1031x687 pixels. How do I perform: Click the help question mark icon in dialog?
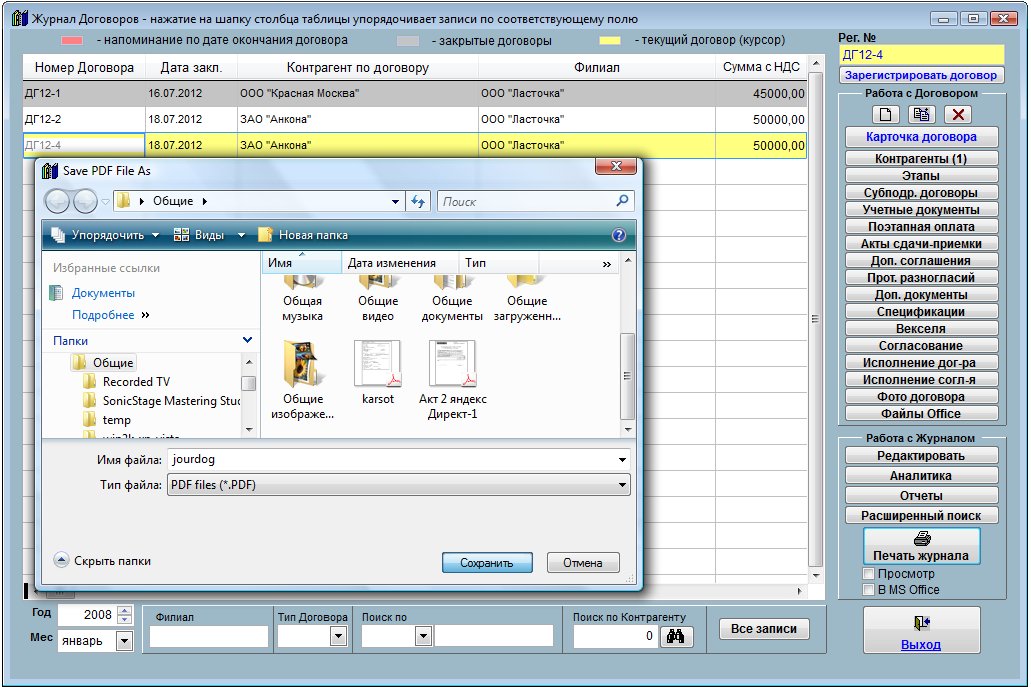click(x=618, y=236)
